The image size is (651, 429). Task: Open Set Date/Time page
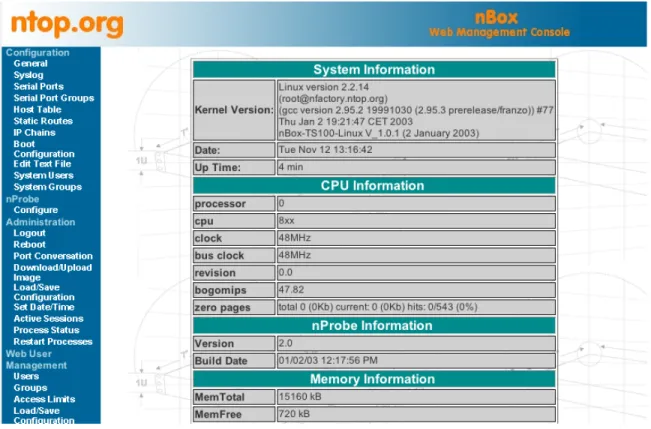click(44, 307)
